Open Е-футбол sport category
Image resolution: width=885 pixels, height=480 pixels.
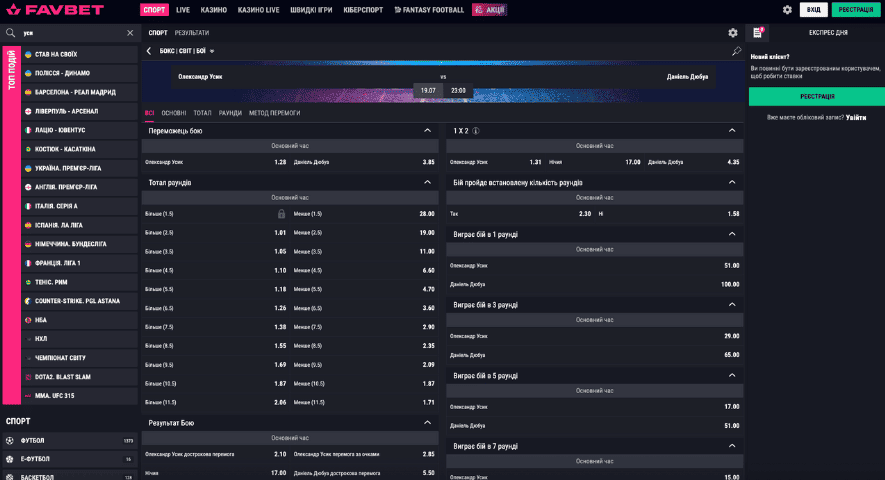pyautogui.click(x=70, y=459)
